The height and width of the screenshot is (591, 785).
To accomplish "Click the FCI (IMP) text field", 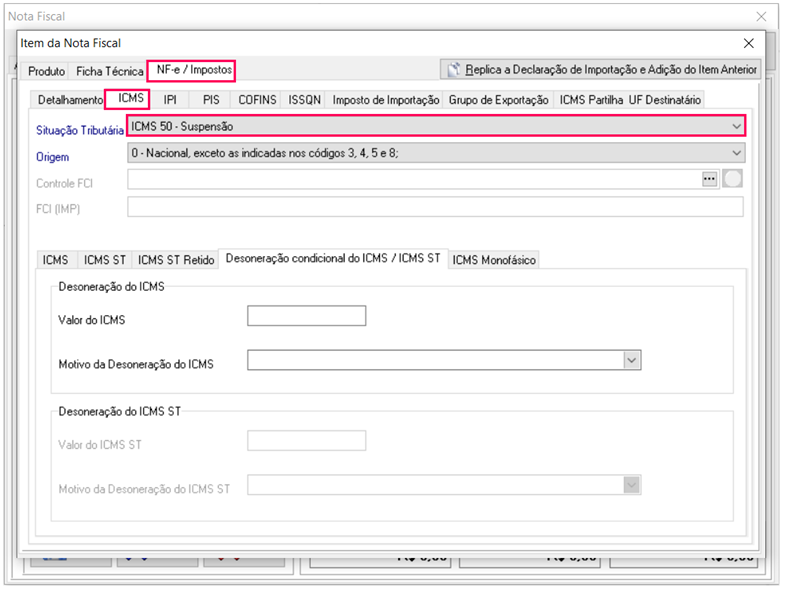I will [x=435, y=207].
